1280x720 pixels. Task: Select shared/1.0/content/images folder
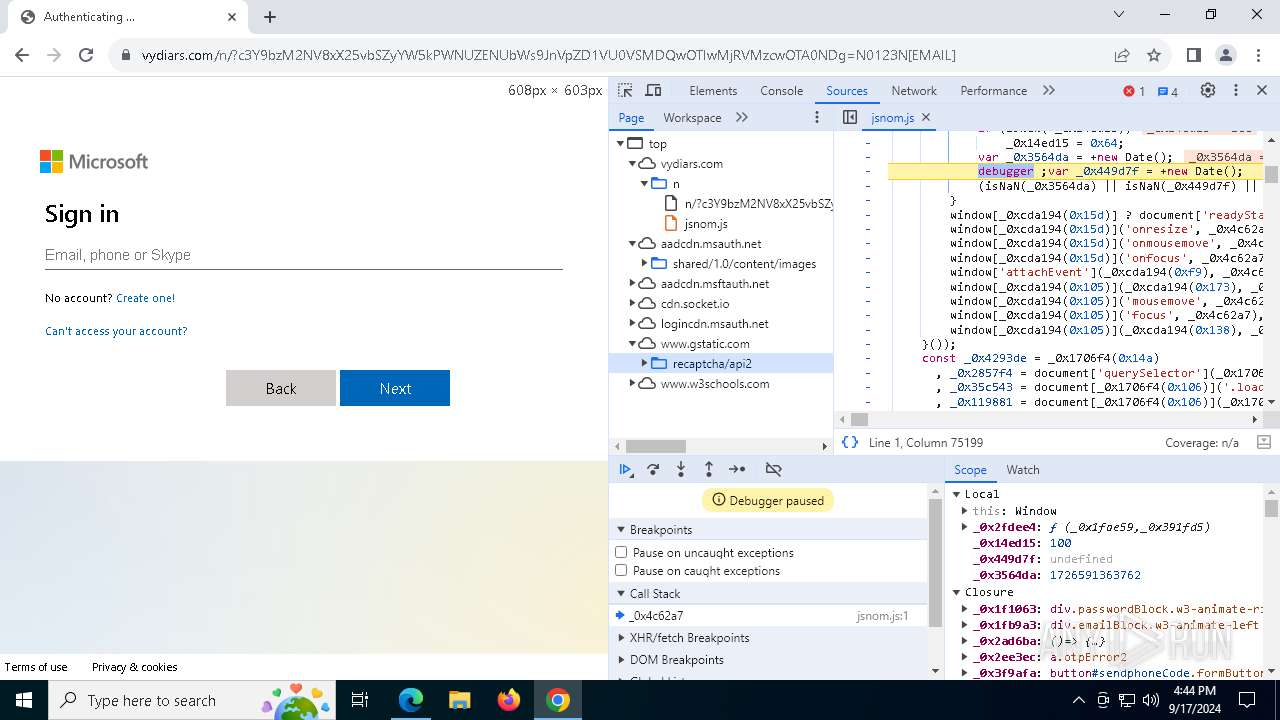point(744,263)
